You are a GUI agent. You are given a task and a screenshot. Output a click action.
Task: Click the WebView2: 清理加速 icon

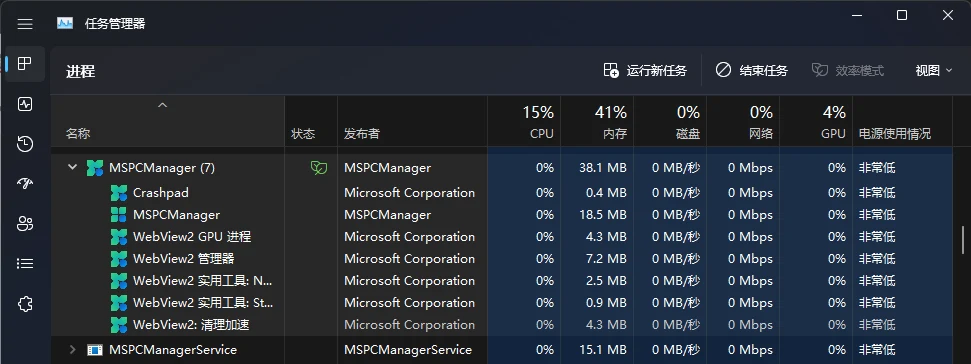118,325
